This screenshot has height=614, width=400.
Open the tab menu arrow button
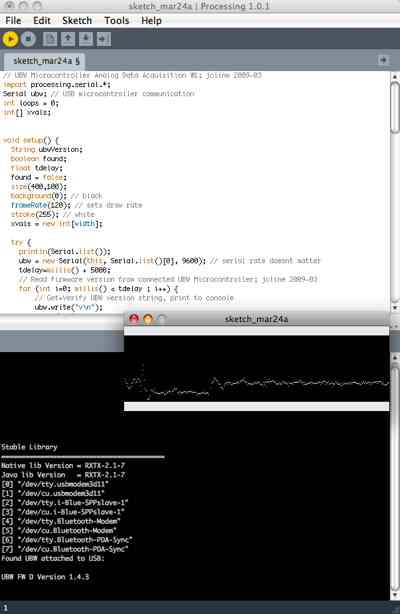tap(383, 60)
